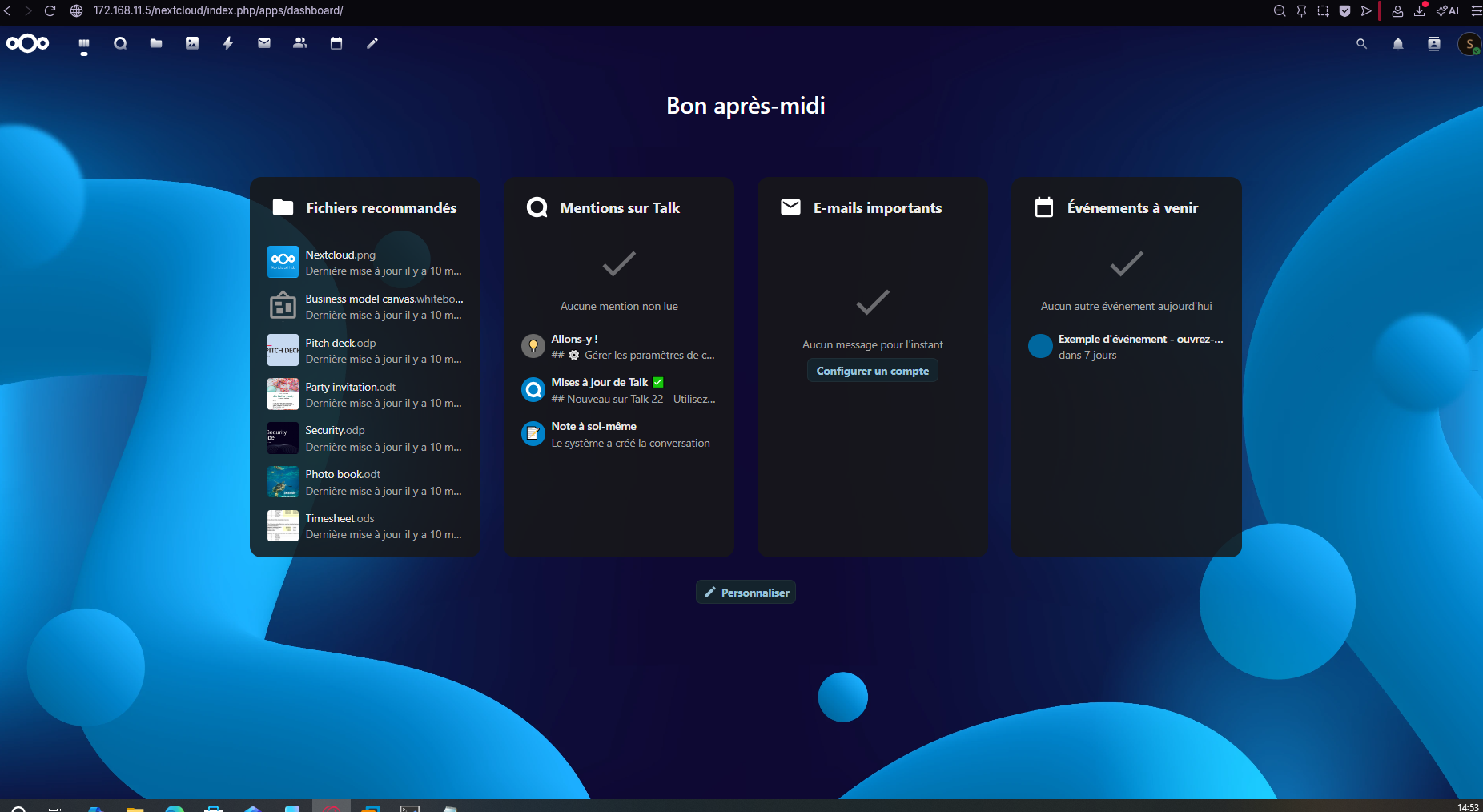
Task: Open the Mail app (envelope icon)
Action: pyautogui.click(x=264, y=44)
